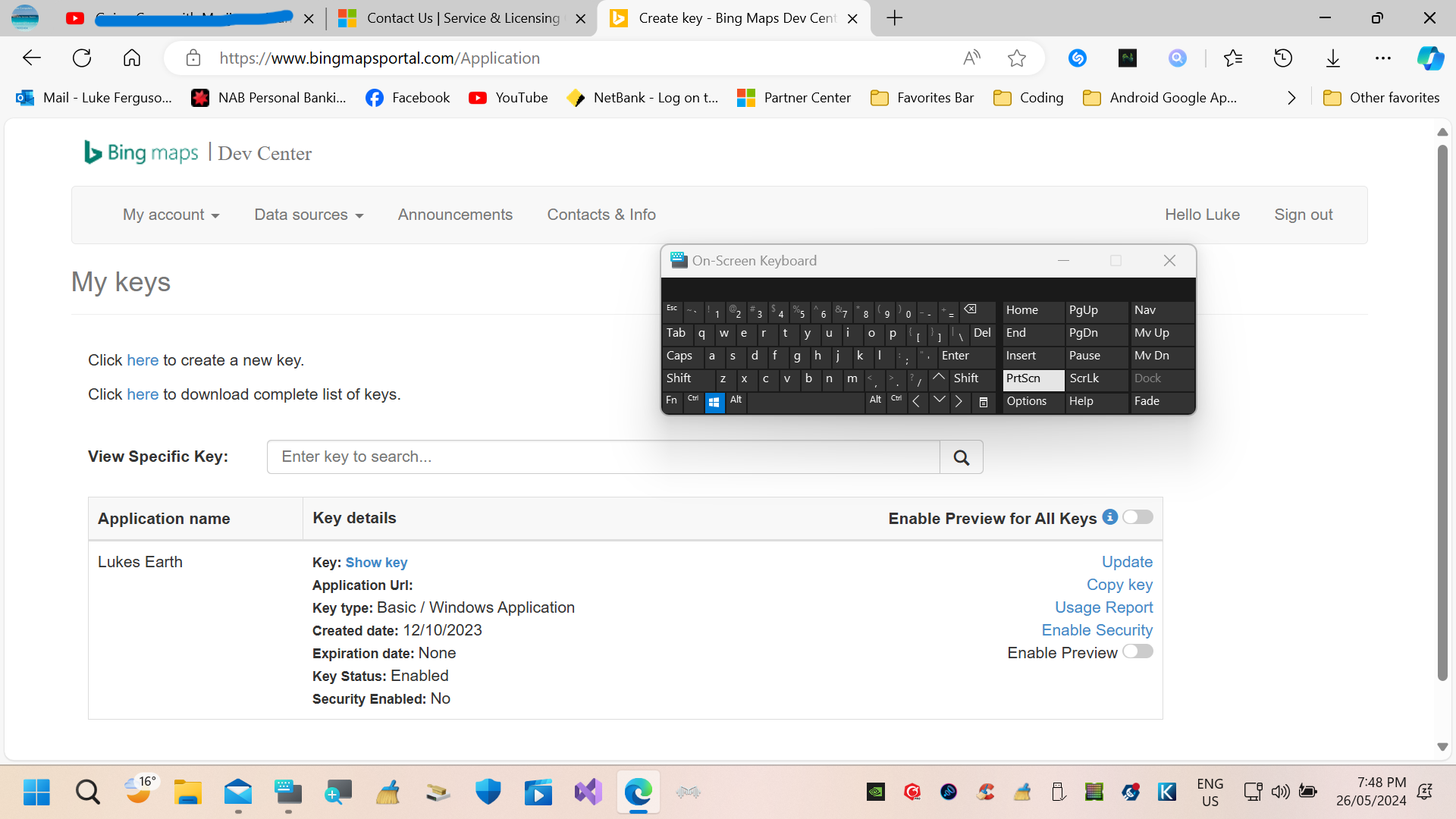
Task: Click the key search input field
Action: [x=603, y=457]
